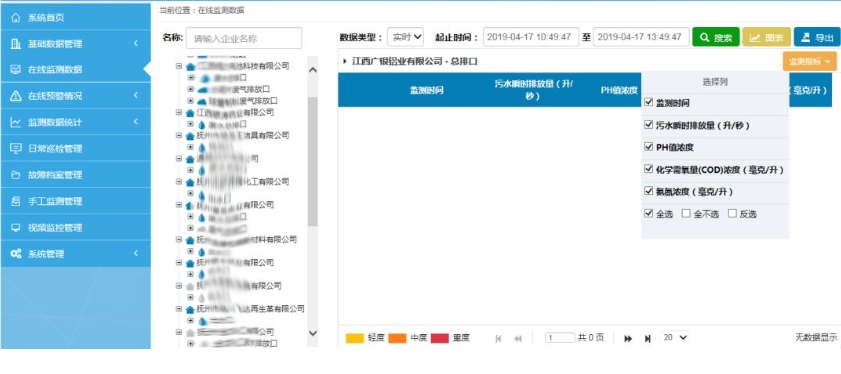
Task: Click the yellow 图表 chart button
Action: (766, 38)
